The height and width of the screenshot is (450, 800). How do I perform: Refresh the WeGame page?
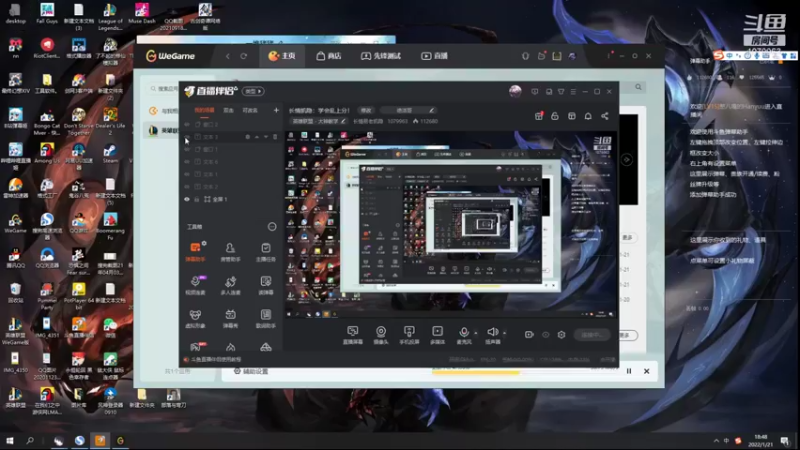tap(244, 56)
